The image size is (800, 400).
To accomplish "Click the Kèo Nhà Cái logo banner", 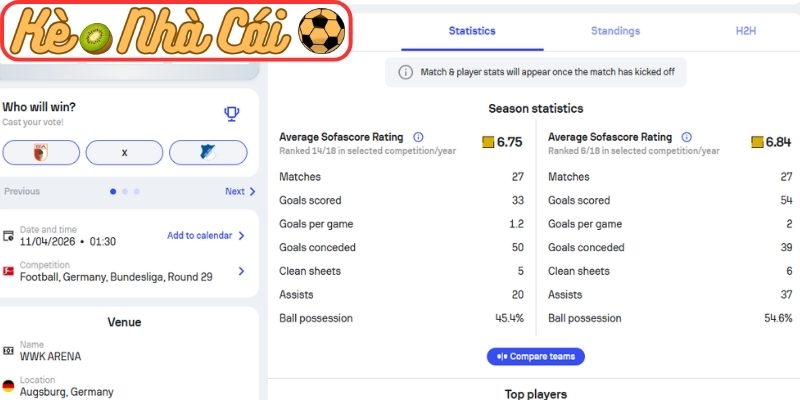I will tap(178, 31).
